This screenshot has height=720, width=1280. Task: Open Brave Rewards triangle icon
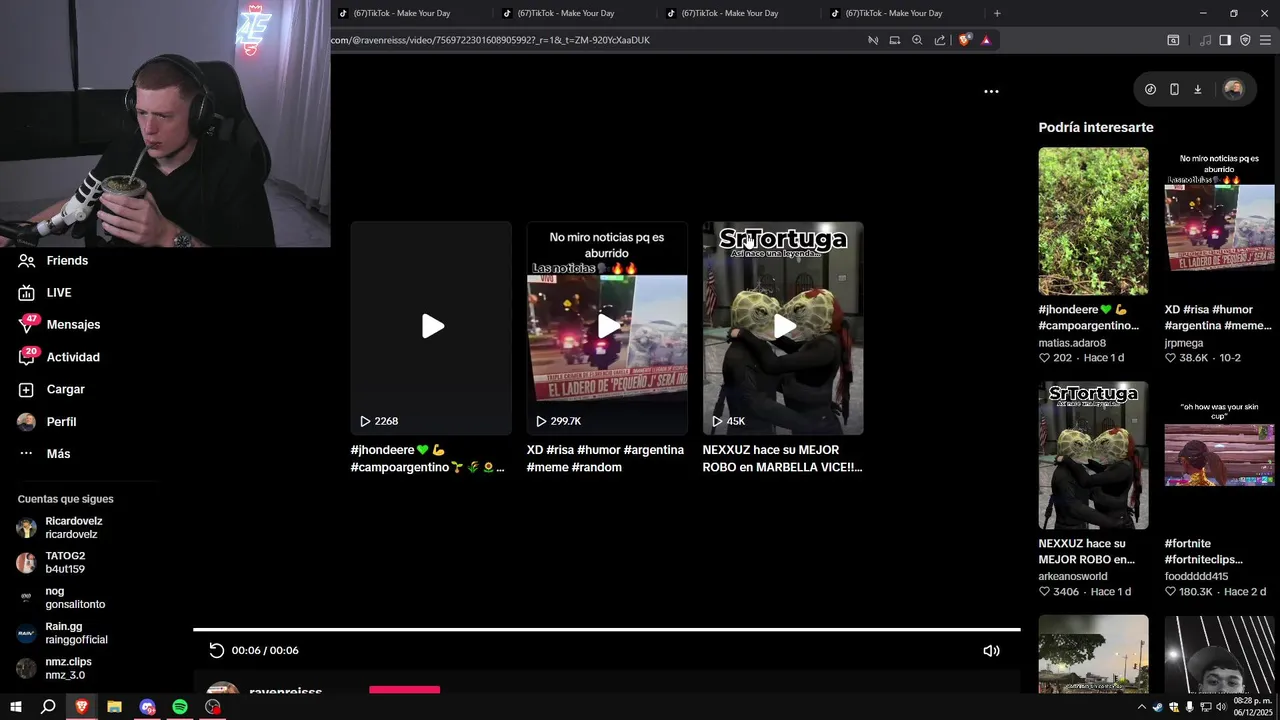986,40
